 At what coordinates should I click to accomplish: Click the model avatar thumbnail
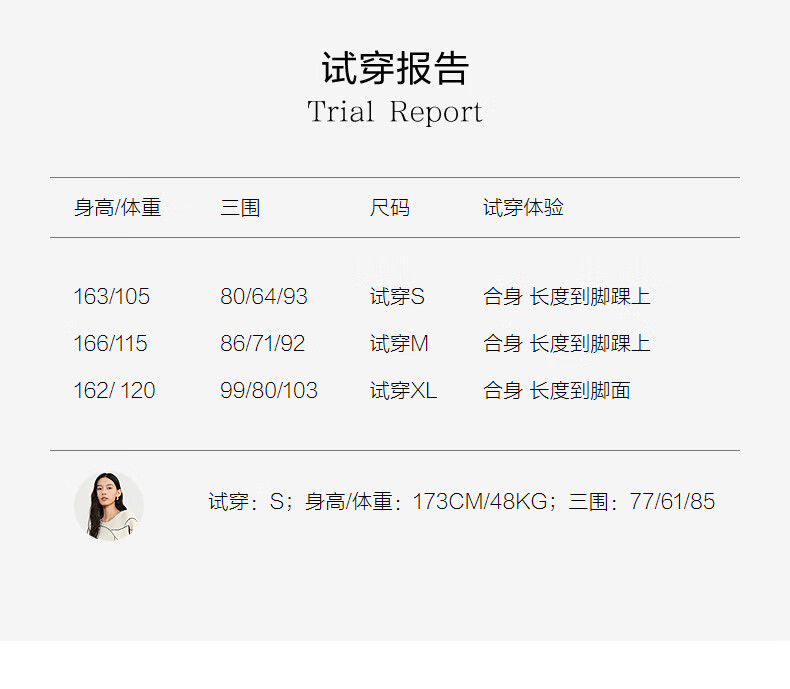(x=109, y=506)
